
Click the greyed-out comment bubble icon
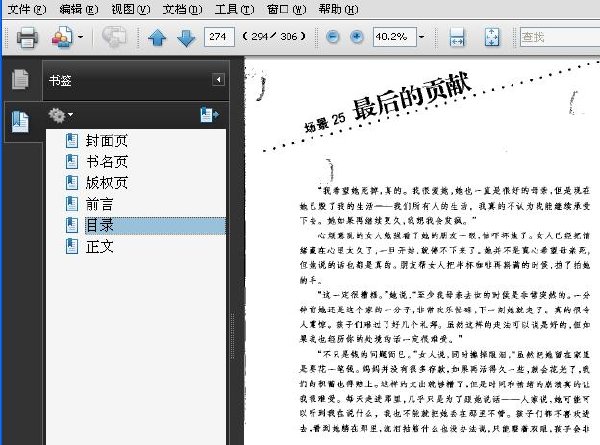pyautogui.click(x=114, y=37)
